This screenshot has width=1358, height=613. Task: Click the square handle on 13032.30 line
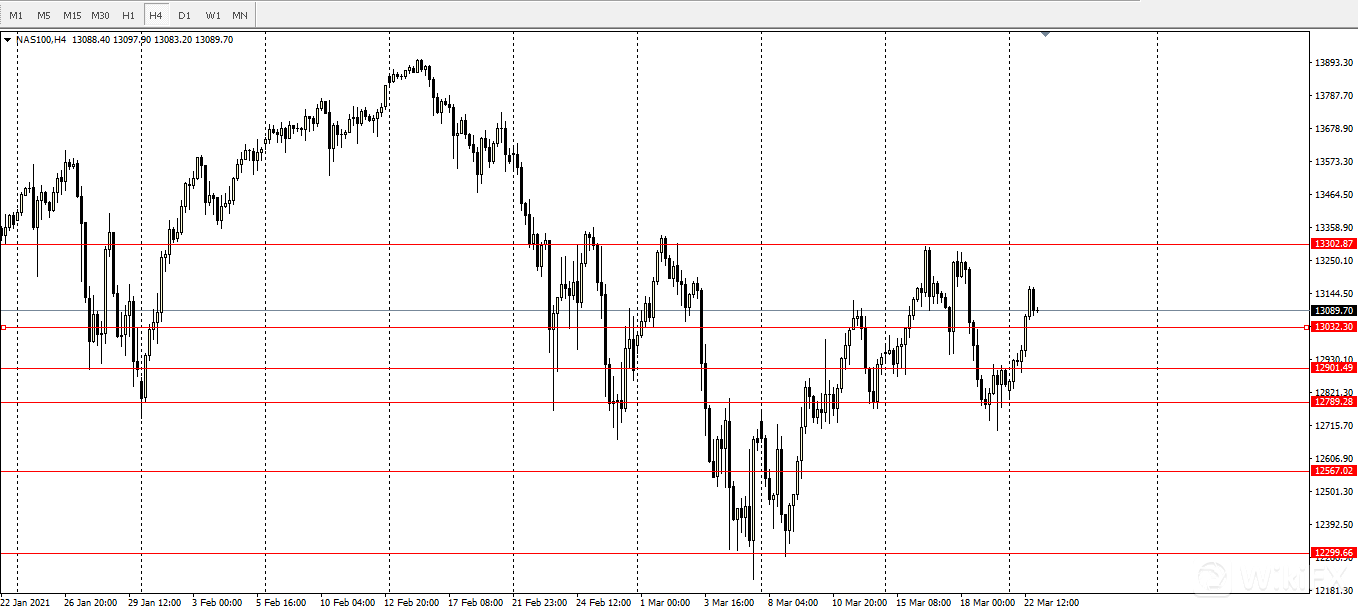pos(4,327)
